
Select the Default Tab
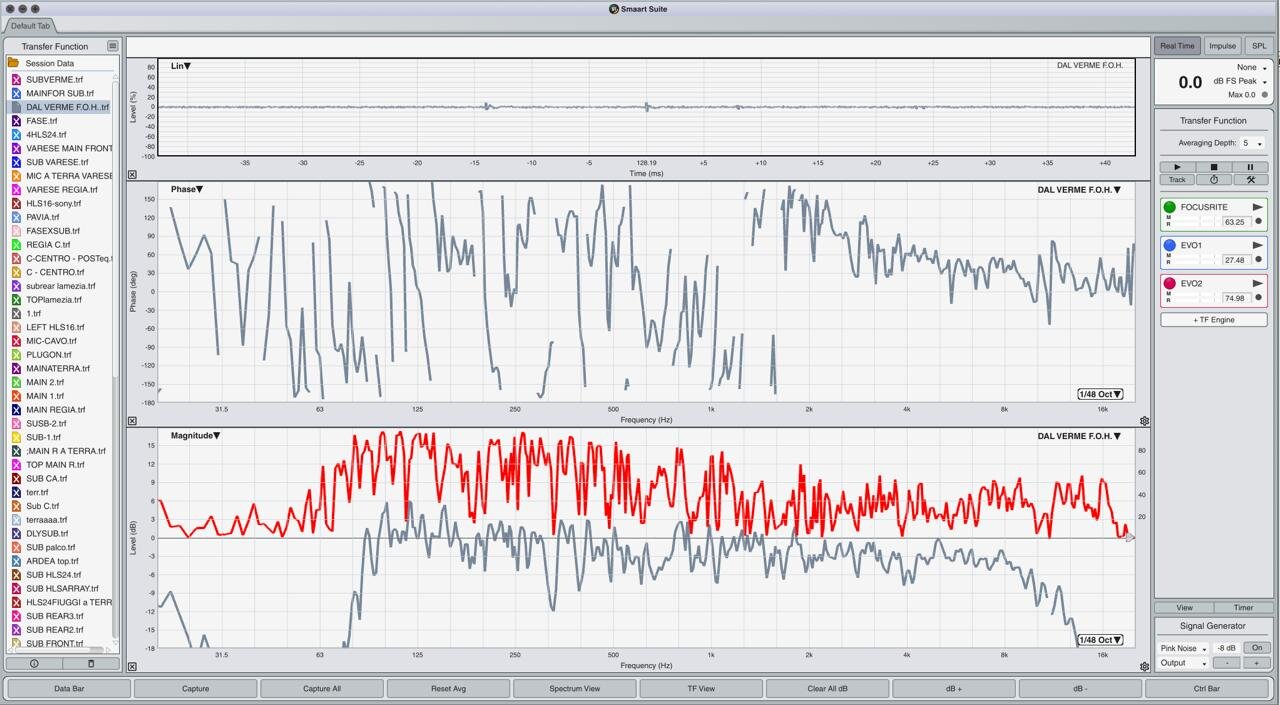[x=32, y=26]
